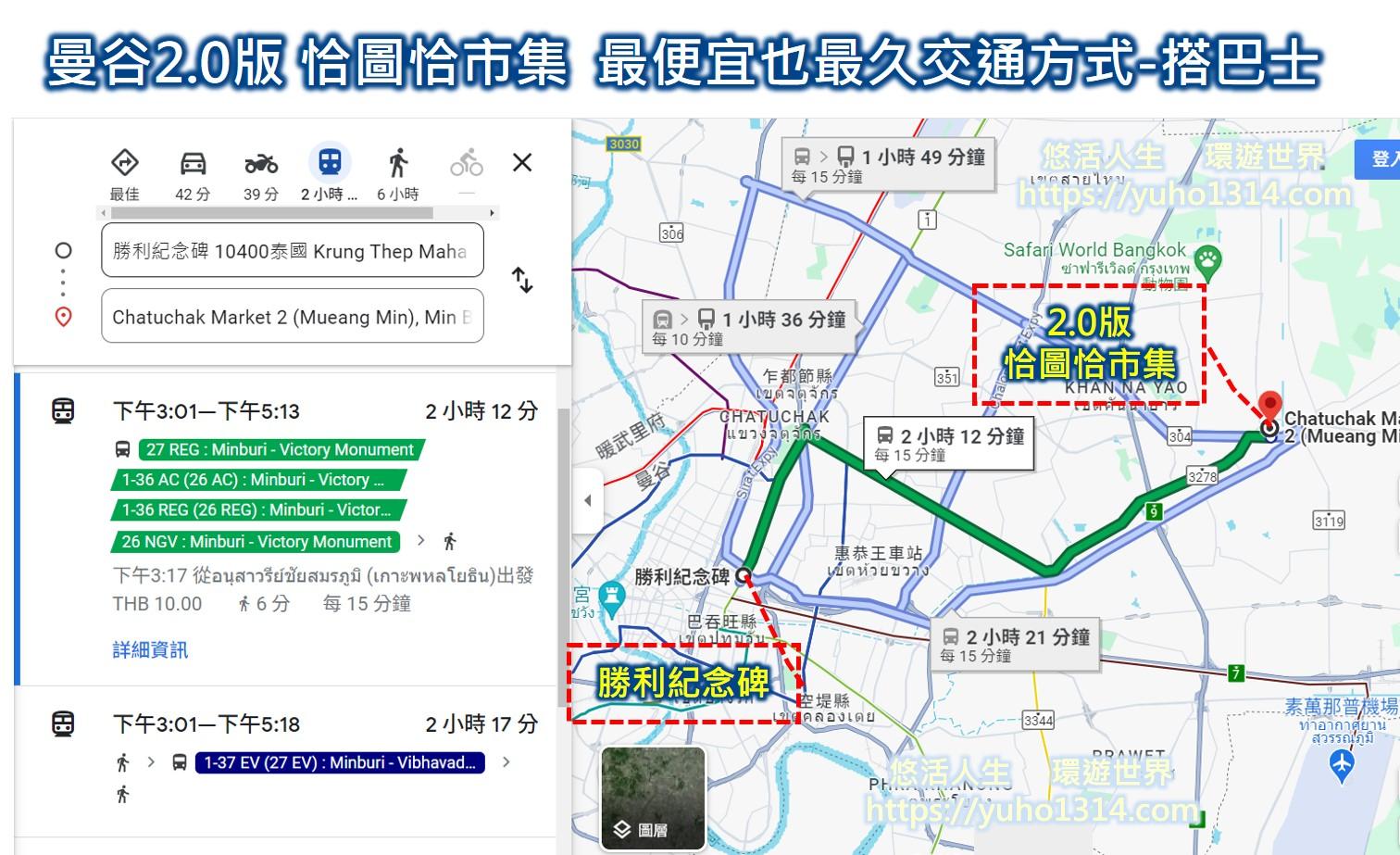Click transit icon of the 2 小時 12 分 route

[x=63, y=411]
